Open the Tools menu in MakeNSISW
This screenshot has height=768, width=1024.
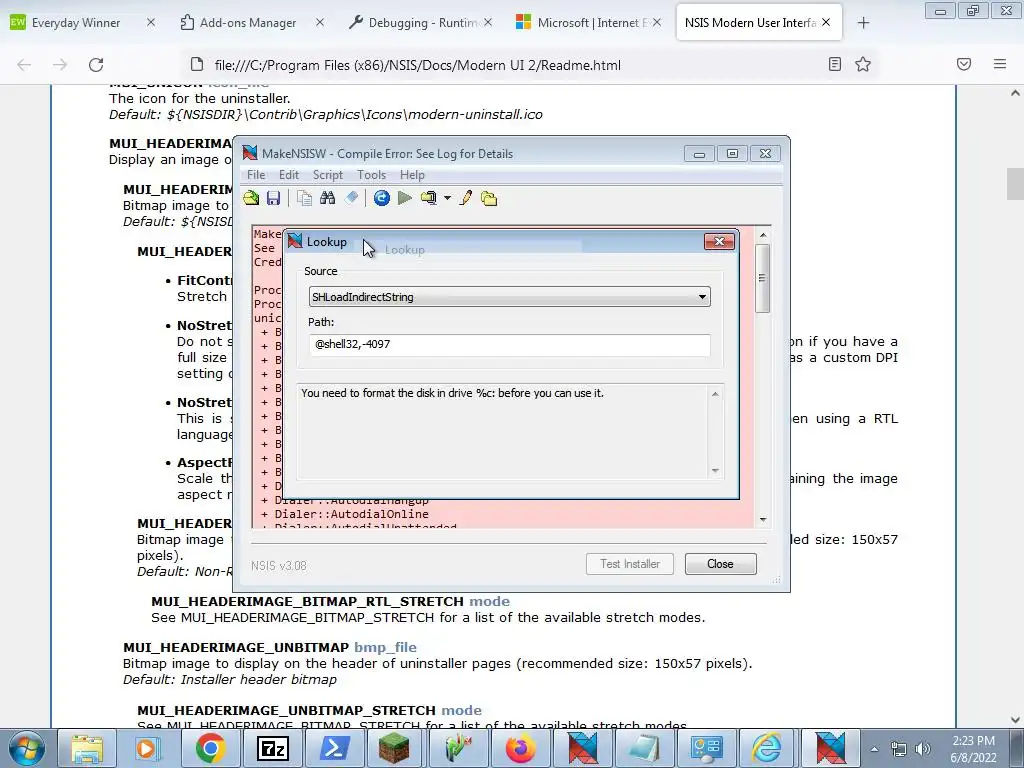[x=372, y=175]
